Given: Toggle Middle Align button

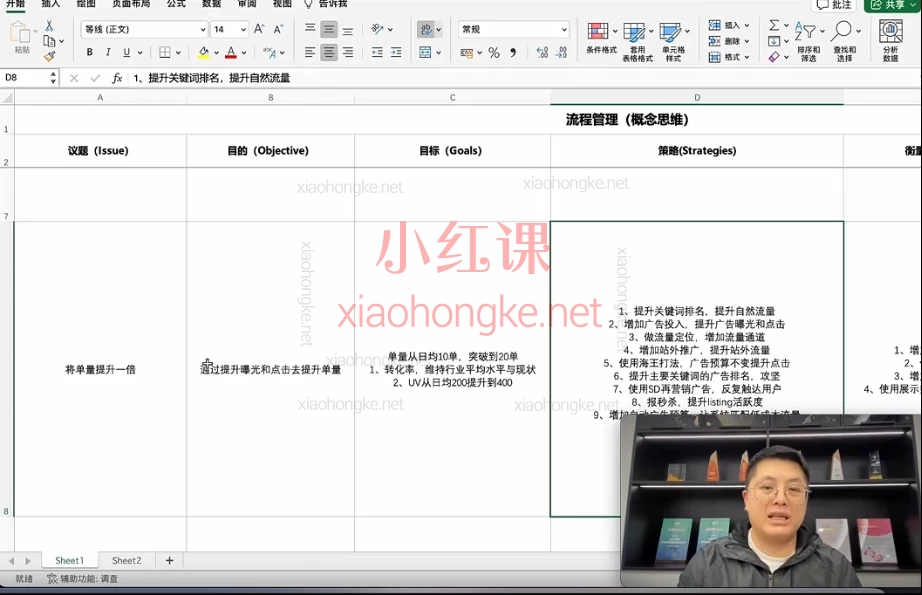Looking at the screenshot, I should pyautogui.click(x=329, y=29).
